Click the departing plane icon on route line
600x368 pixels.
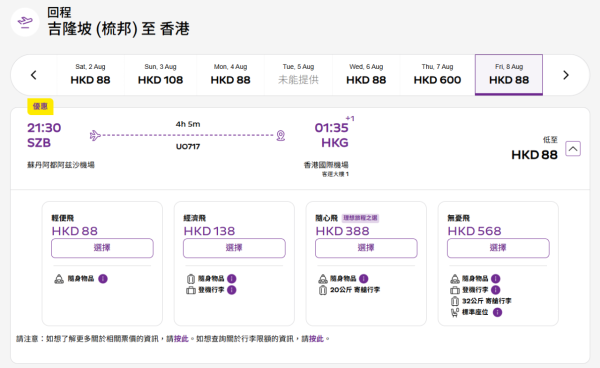(x=95, y=135)
